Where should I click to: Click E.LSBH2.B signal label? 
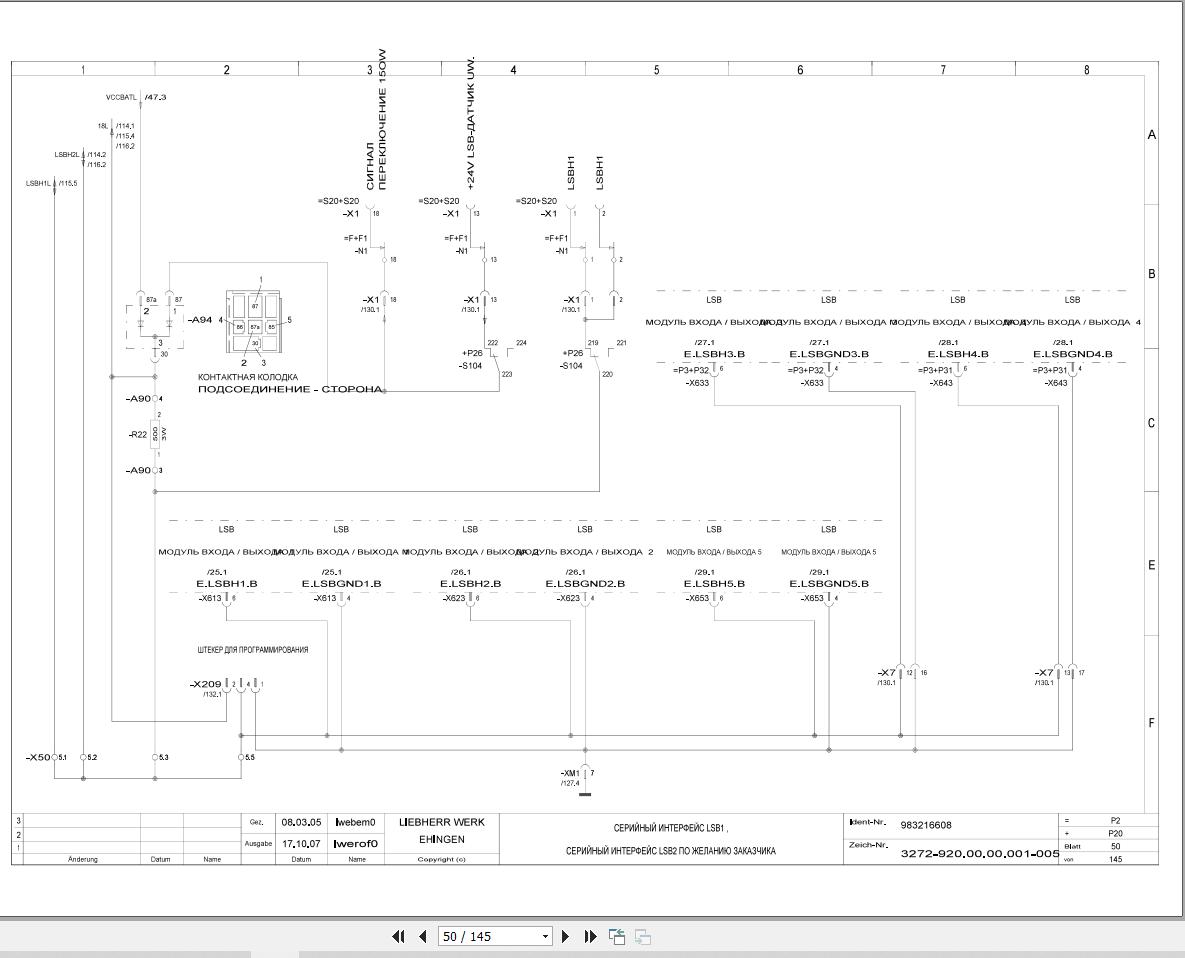470,584
